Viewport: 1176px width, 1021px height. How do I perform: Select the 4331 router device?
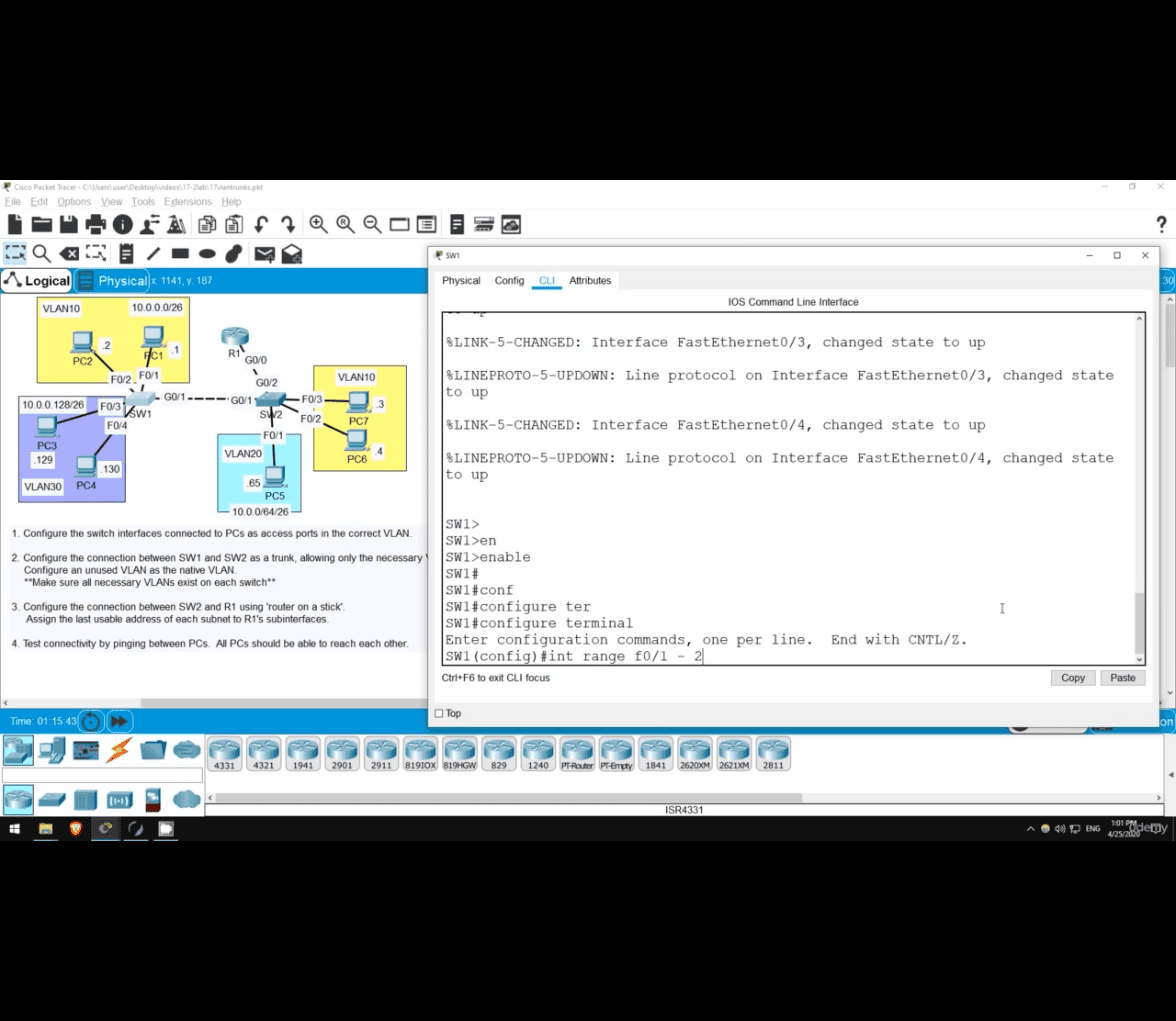point(224,754)
